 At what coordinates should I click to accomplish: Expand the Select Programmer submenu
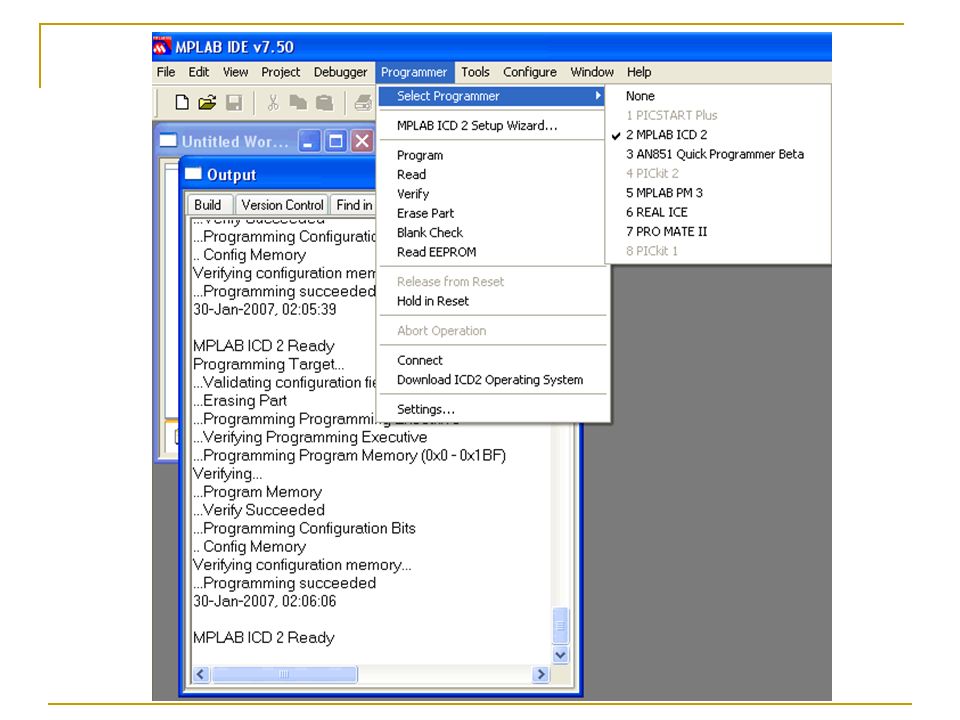click(492, 96)
